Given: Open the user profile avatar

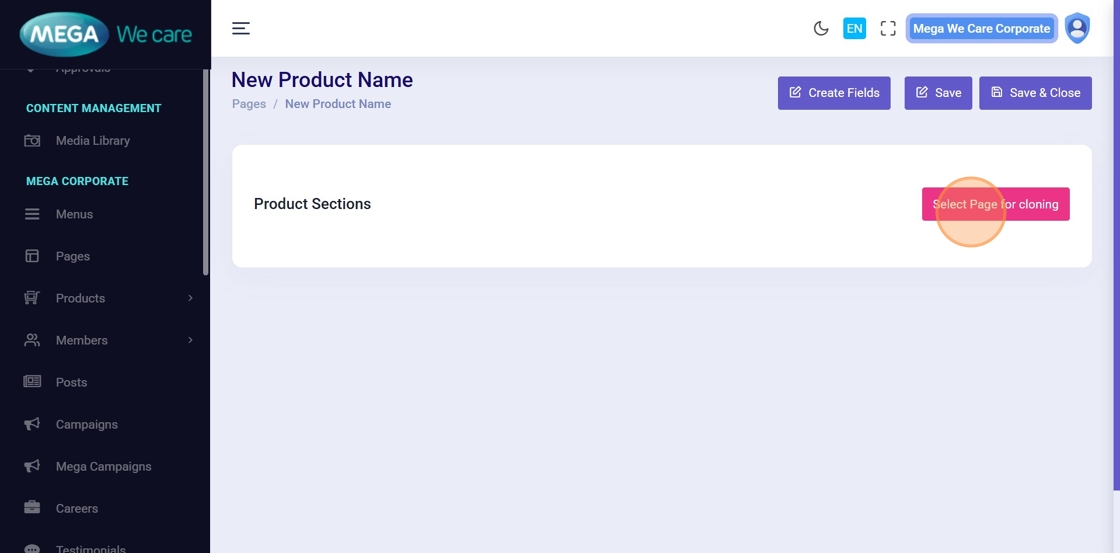Looking at the screenshot, I should (1077, 28).
